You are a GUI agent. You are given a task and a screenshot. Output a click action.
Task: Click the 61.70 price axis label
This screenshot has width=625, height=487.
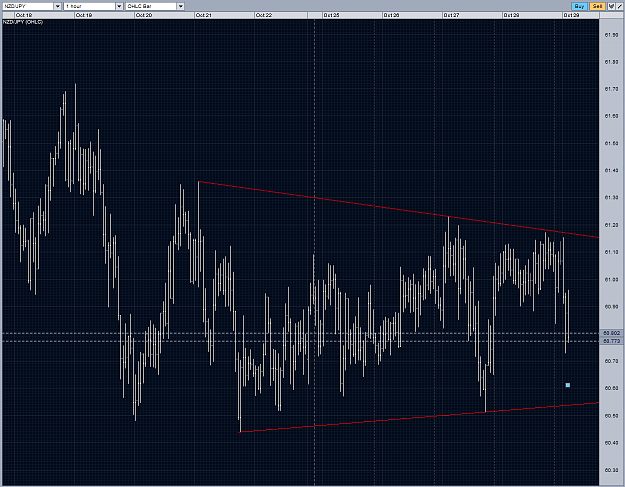click(611, 89)
